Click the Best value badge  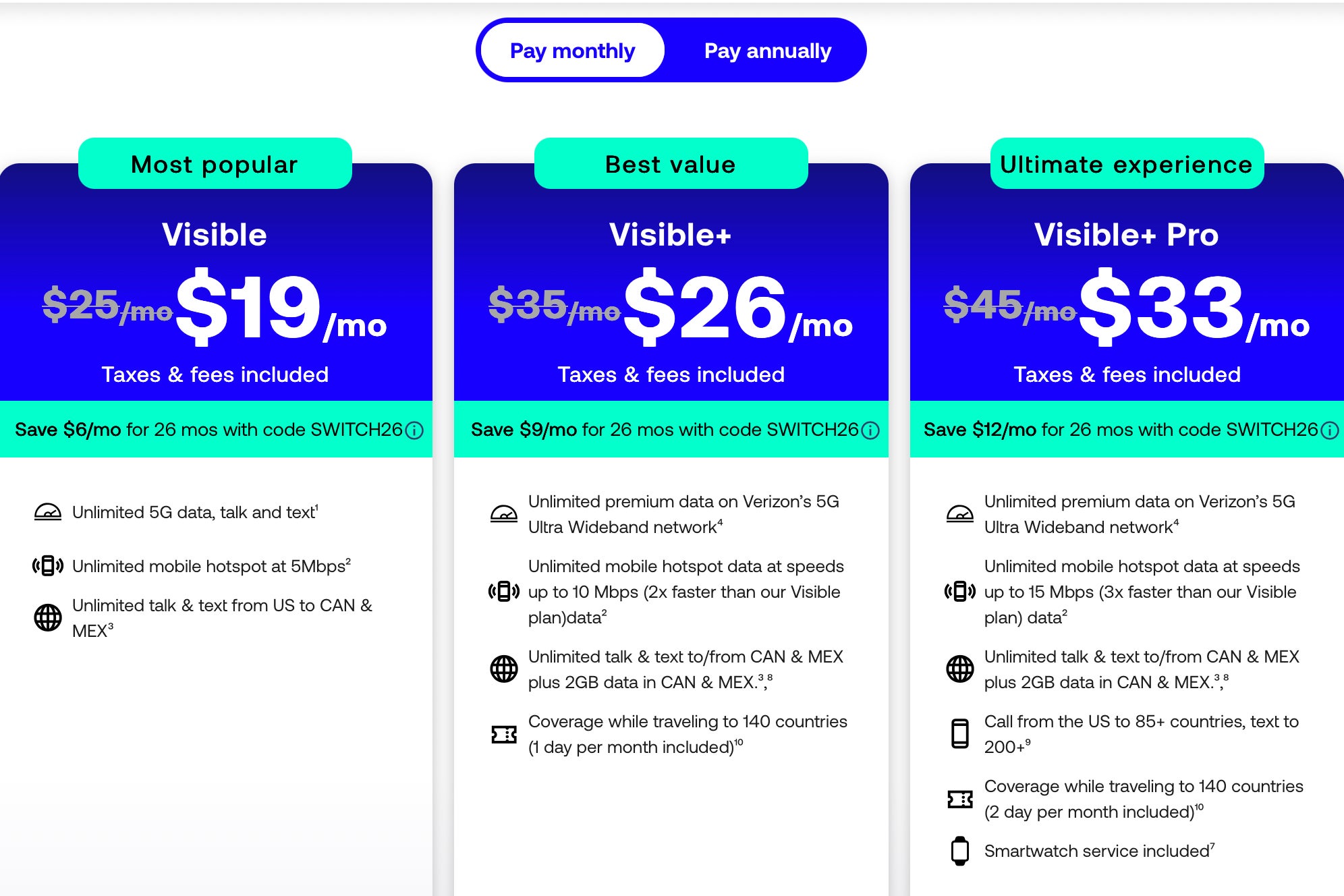tap(671, 164)
